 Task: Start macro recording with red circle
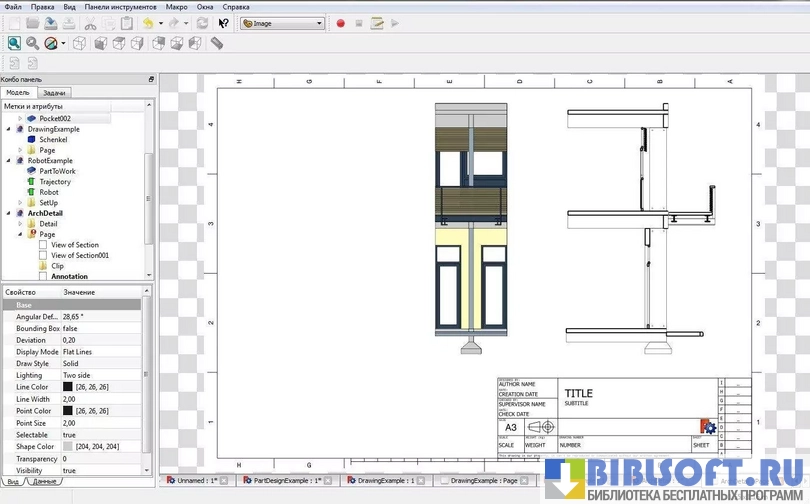(x=340, y=23)
